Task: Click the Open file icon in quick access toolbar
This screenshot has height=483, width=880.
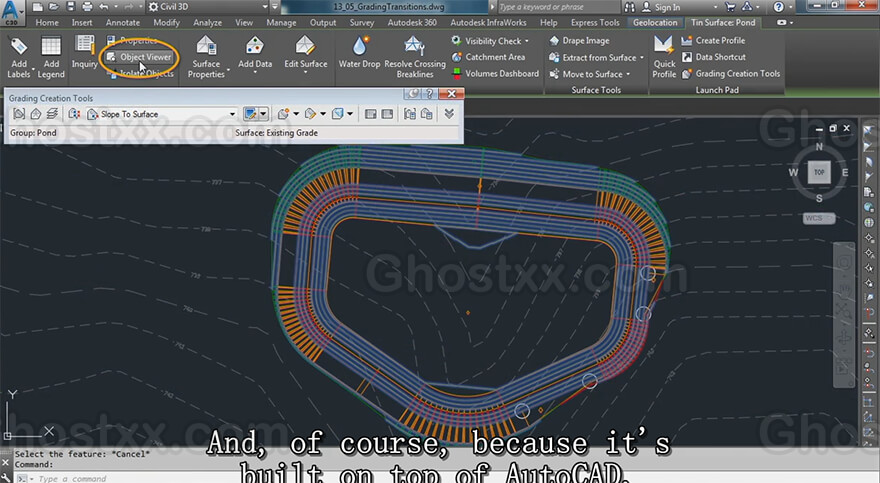Action: [53, 7]
